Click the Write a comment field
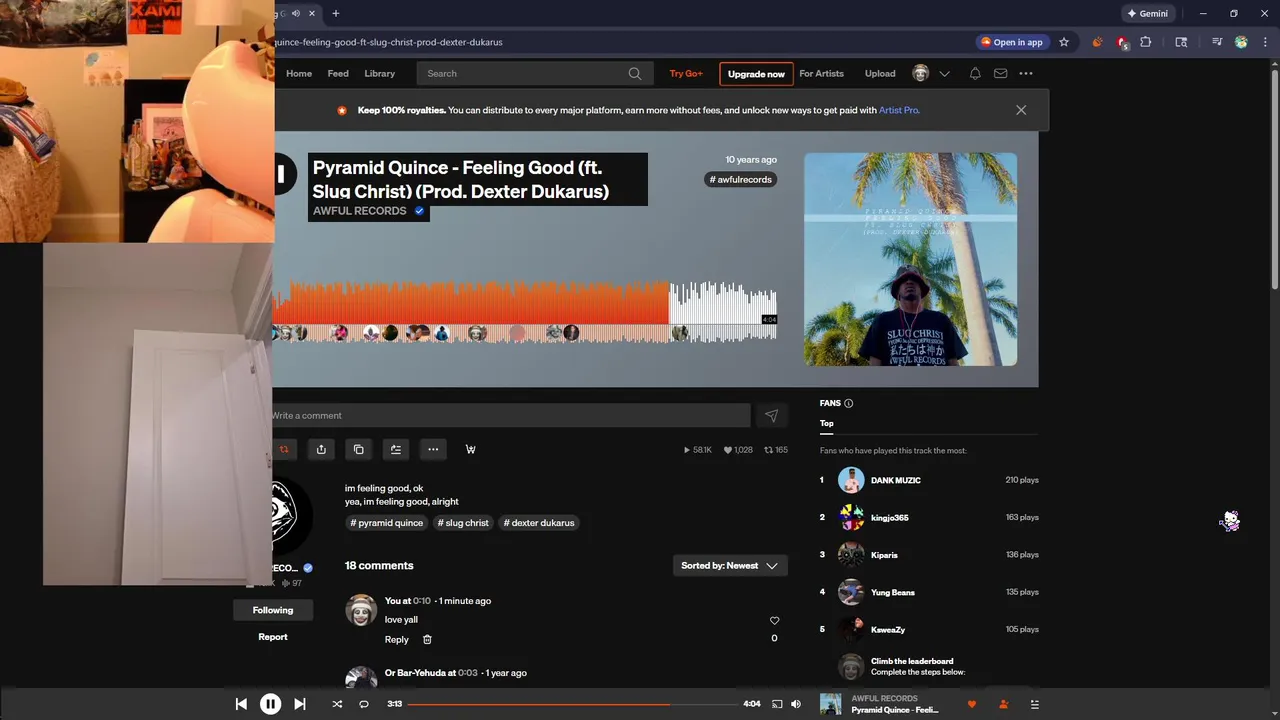 511,416
